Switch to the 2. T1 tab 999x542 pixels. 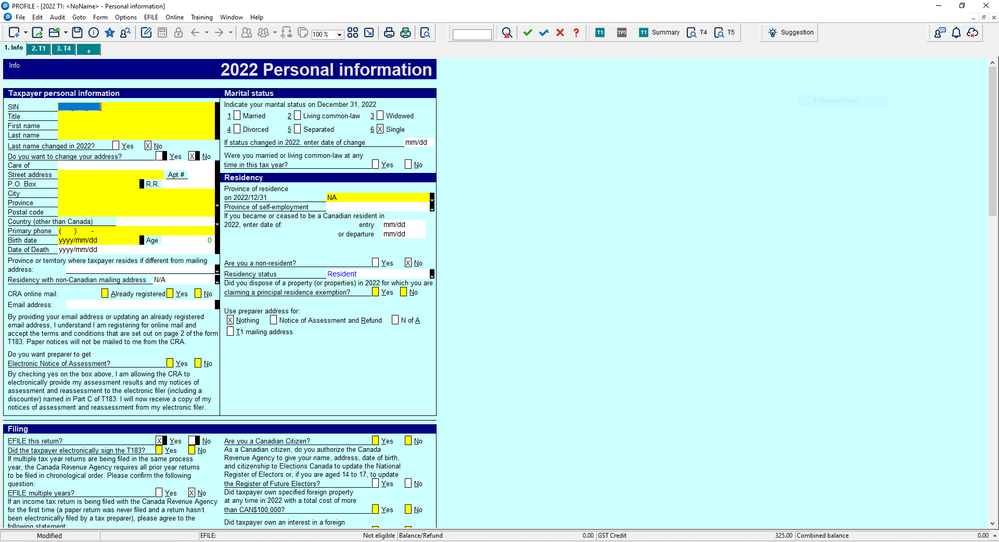[39, 49]
